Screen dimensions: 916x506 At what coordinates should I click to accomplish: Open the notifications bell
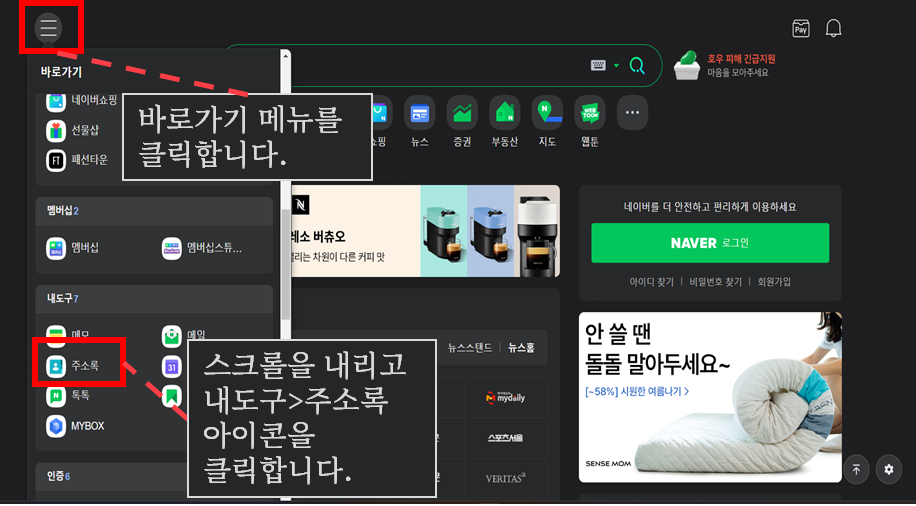[x=833, y=28]
